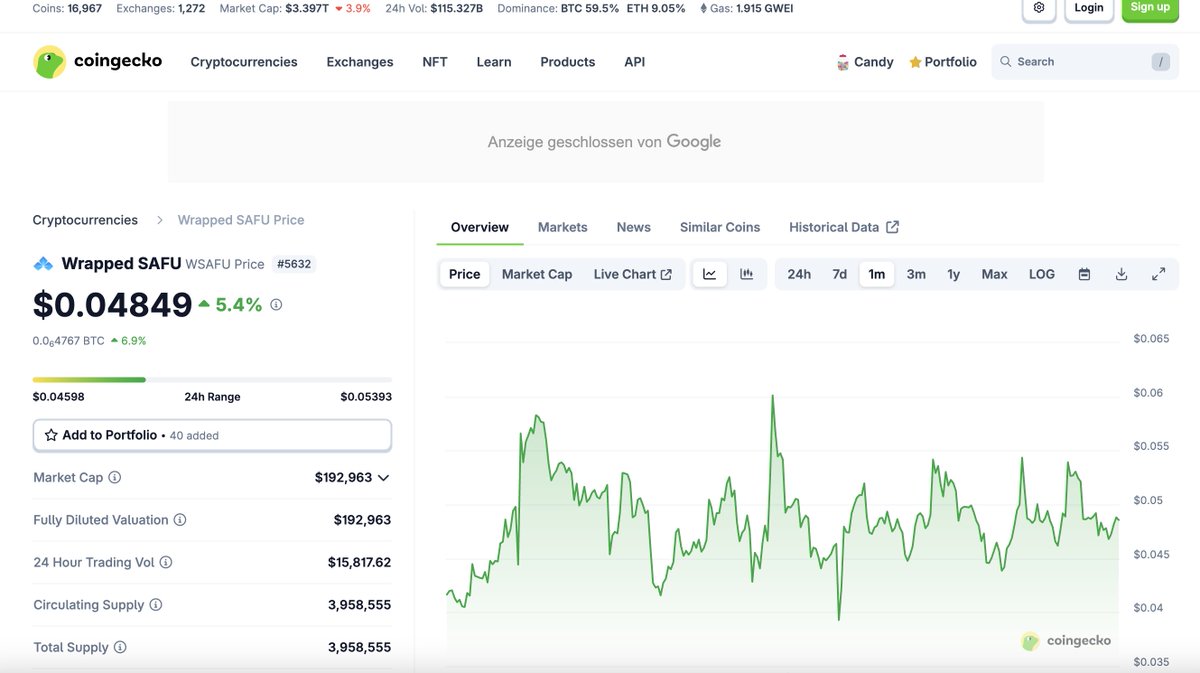
Task: Download the chart data
Action: coord(1121,274)
